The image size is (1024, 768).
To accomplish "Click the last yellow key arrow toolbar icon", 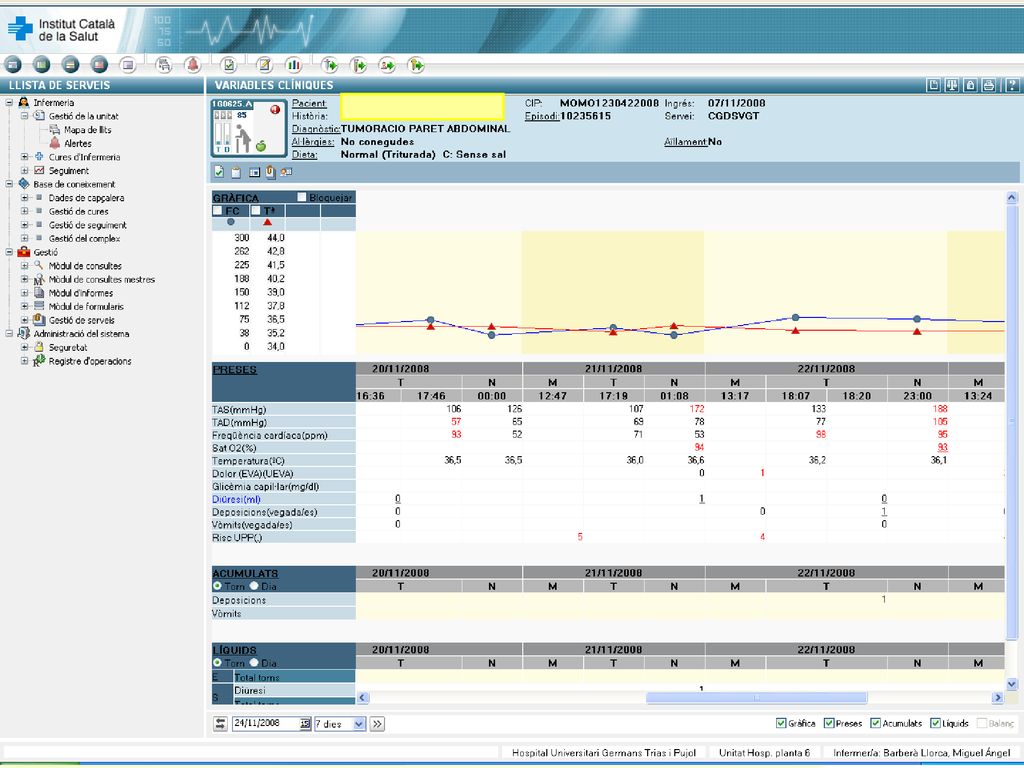I will click(416, 65).
